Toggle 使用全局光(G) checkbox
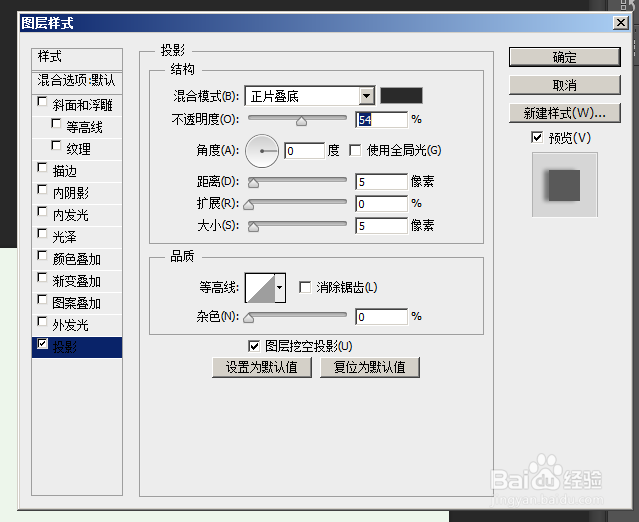The height and width of the screenshot is (522, 639). pyautogui.click(x=355, y=150)
